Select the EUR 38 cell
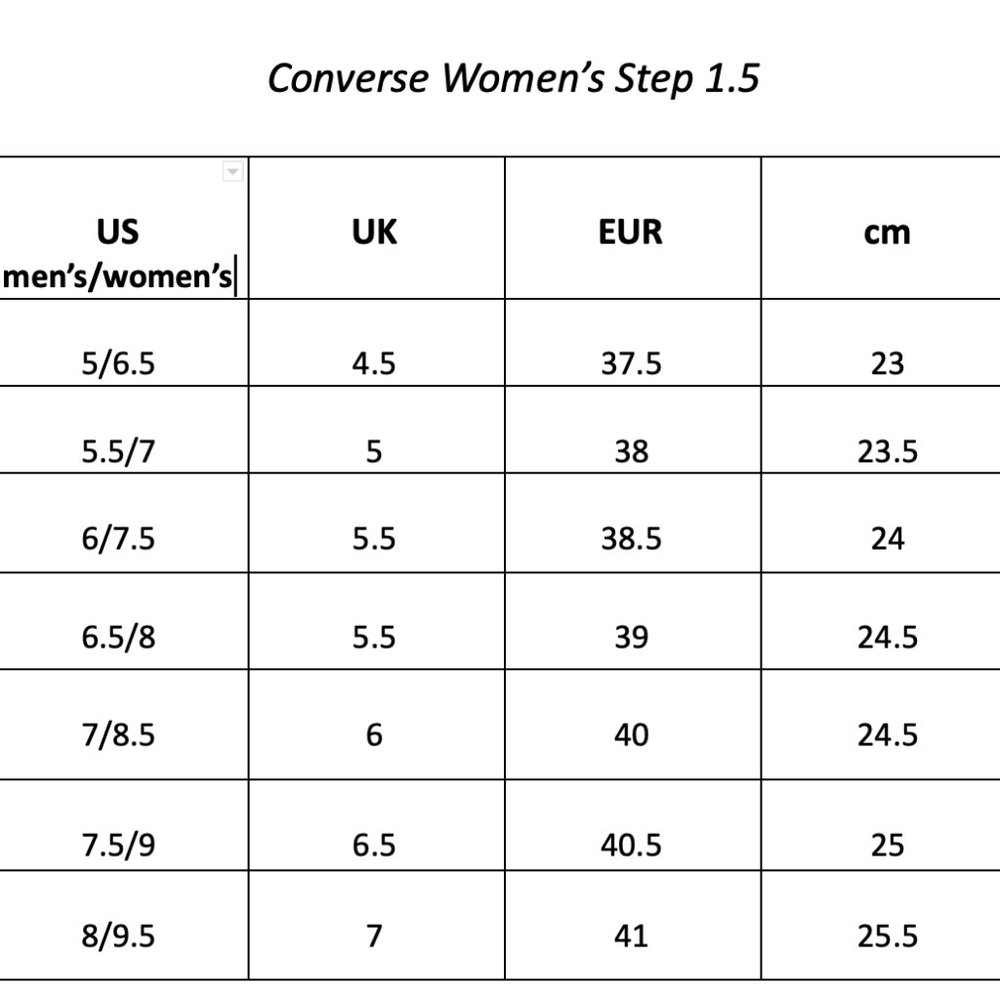Image resolution: width=1000 pixels, height=1000 pixels. tap(631, 452)
